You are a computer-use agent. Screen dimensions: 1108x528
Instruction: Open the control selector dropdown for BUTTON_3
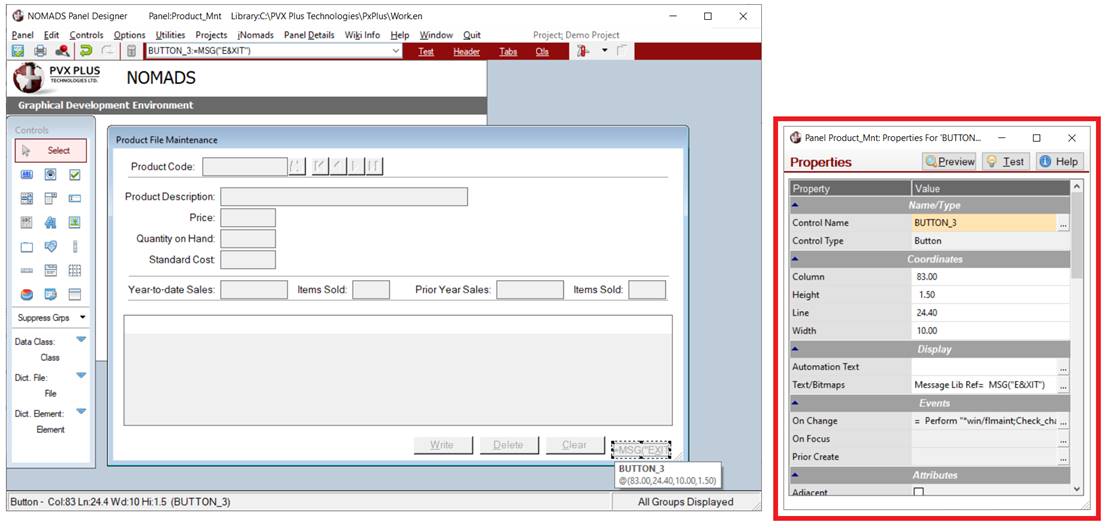click(x=396, y=51)
